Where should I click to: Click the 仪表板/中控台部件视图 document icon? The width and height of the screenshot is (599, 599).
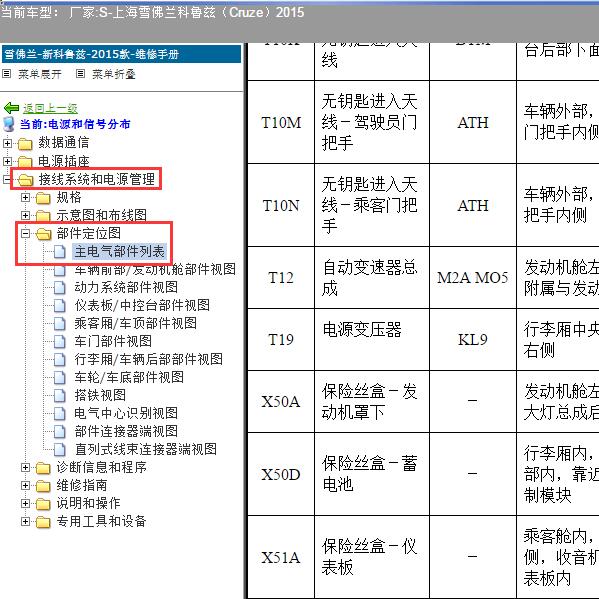pyautogui.click(x=60, y=306)
